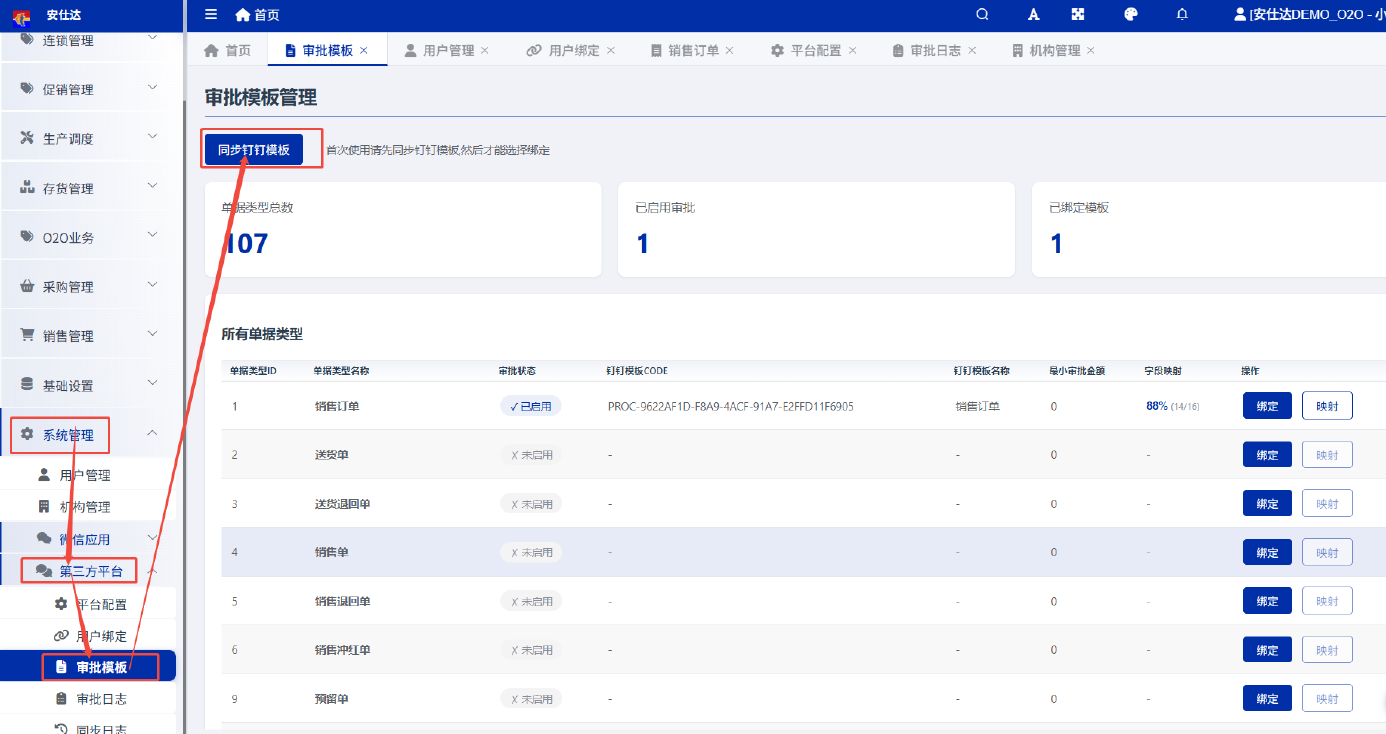Click the PROC-9622AF1D template code cell
Image resolution: width=1386 pixels, height=734 pixels.
731,407
